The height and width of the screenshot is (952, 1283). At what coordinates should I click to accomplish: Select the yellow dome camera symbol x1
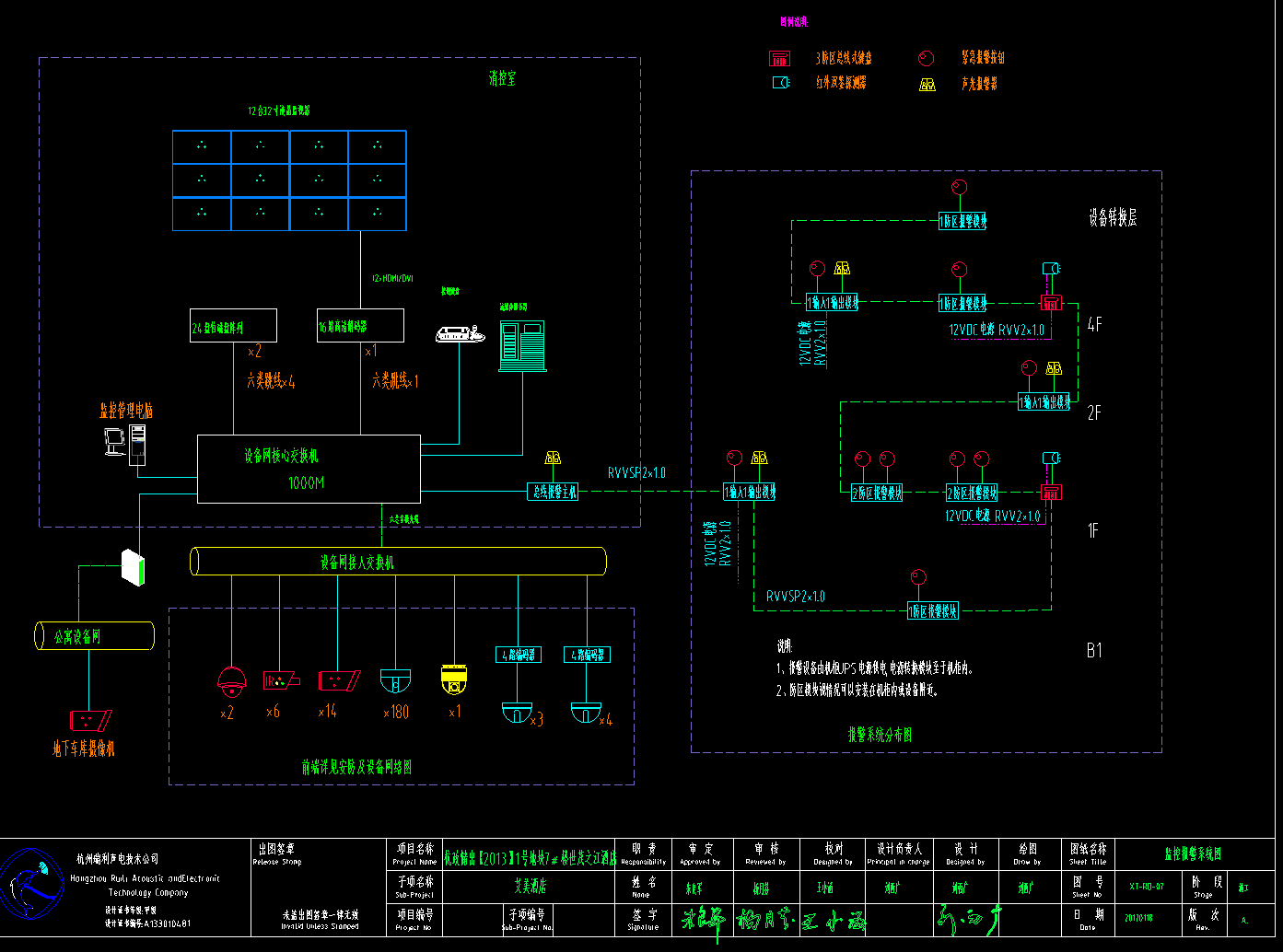pos(454,680)
